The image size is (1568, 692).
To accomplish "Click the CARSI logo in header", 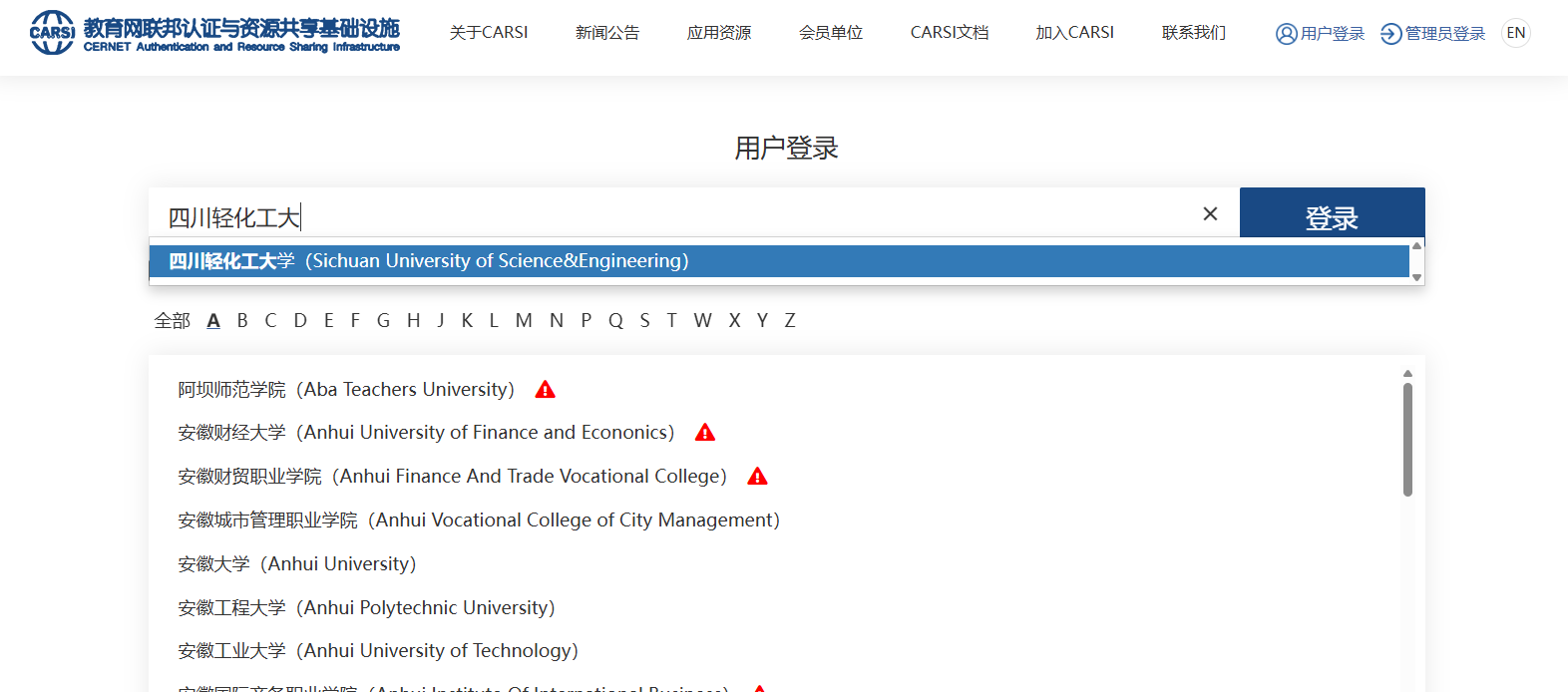I will pyautogui.click(x=214, y=33).
